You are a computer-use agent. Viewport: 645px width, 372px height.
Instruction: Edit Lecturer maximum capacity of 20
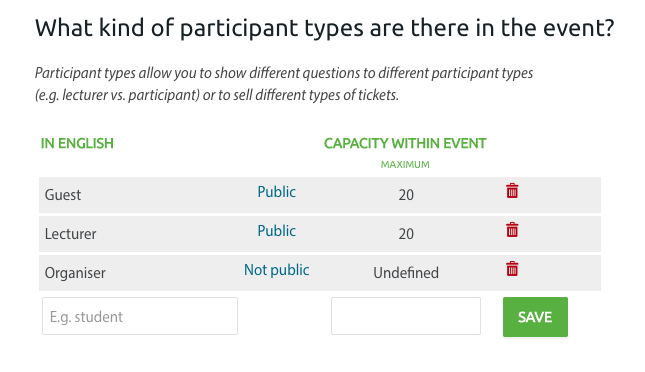pyautogui.click(x=406, y=234)
